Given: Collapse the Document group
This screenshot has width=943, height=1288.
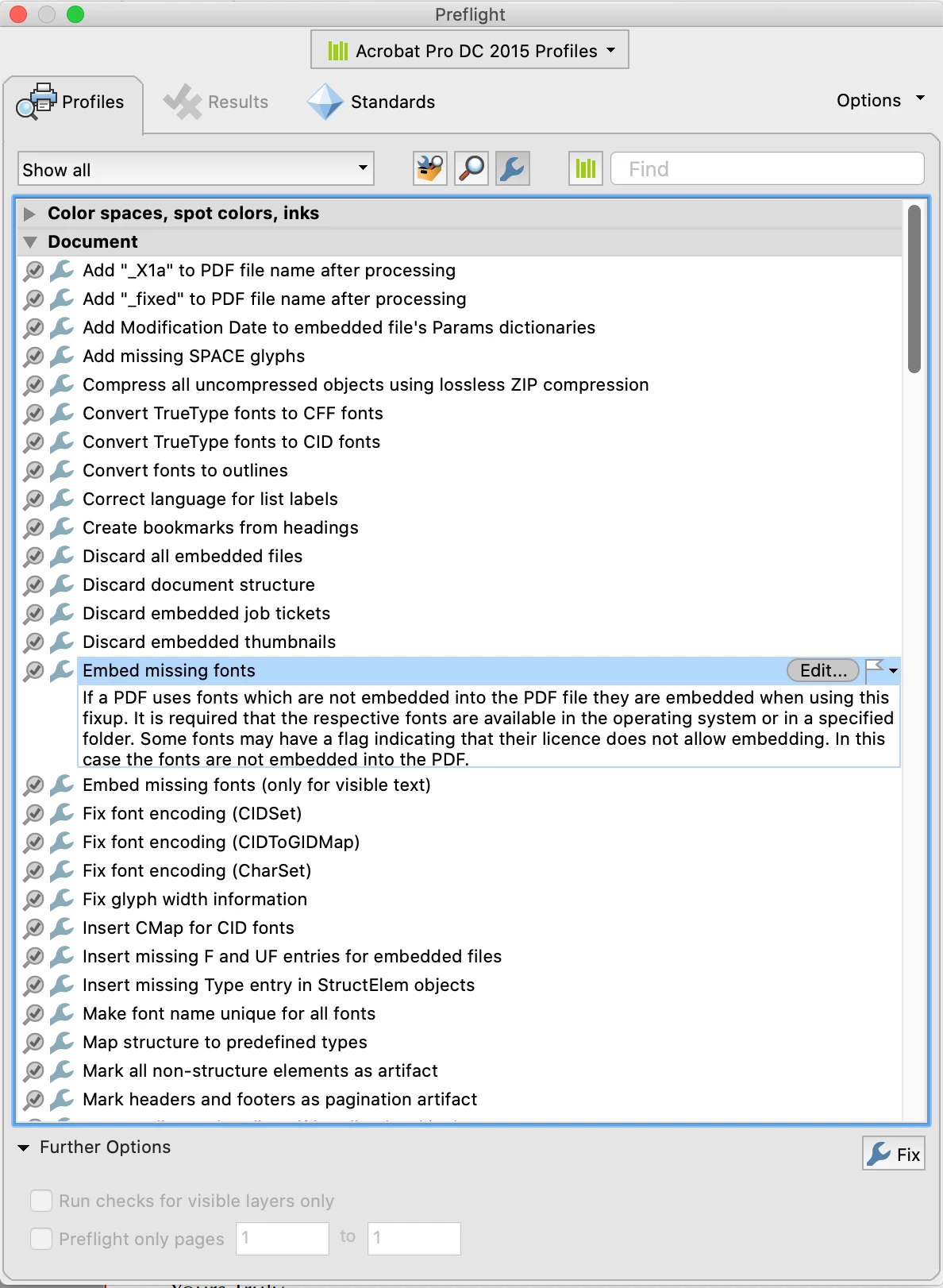Looking at the screenshot, I should point(30,242).
